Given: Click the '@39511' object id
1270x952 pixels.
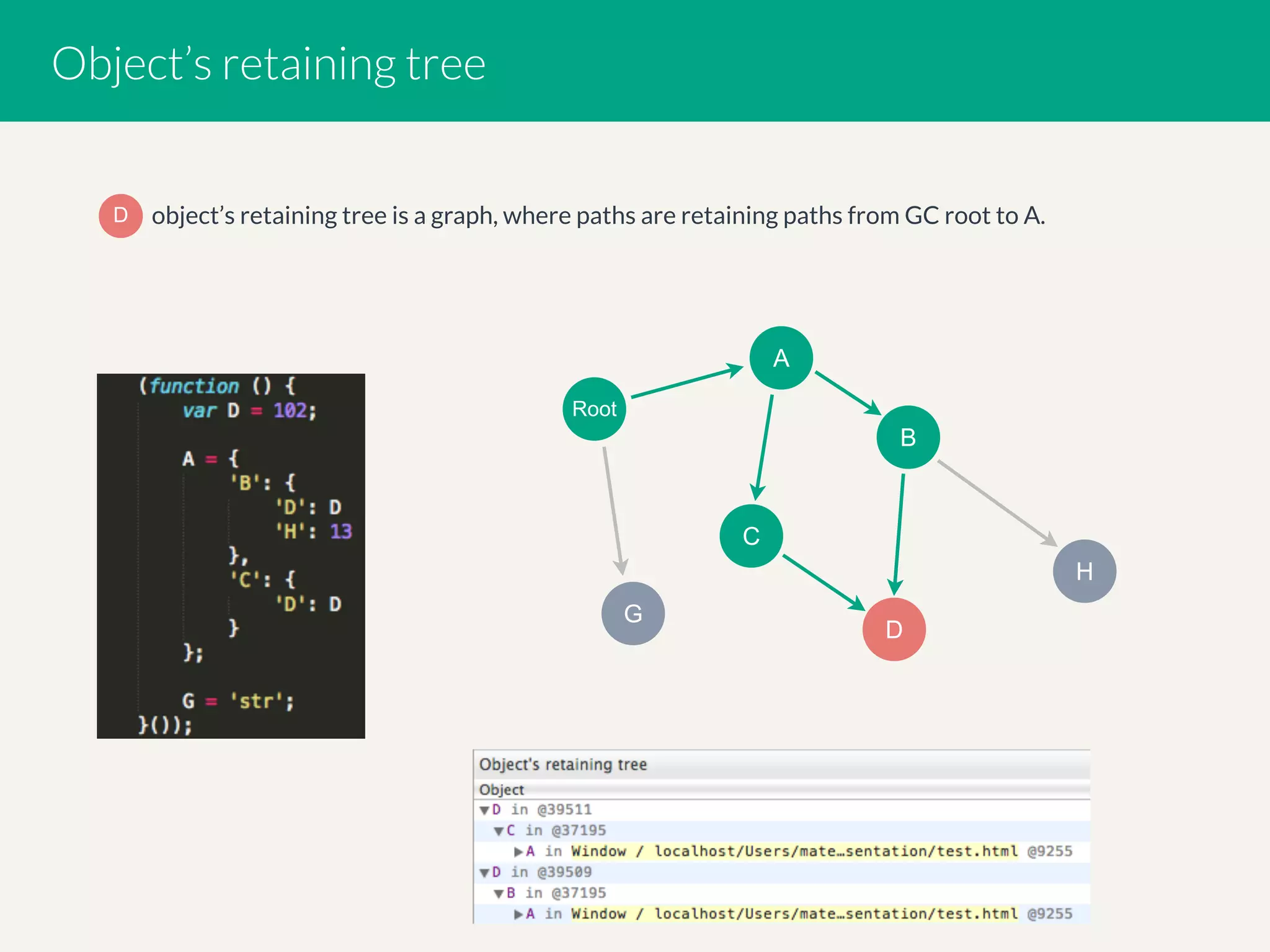Looking at the screenshot, I should coord(564,809).
